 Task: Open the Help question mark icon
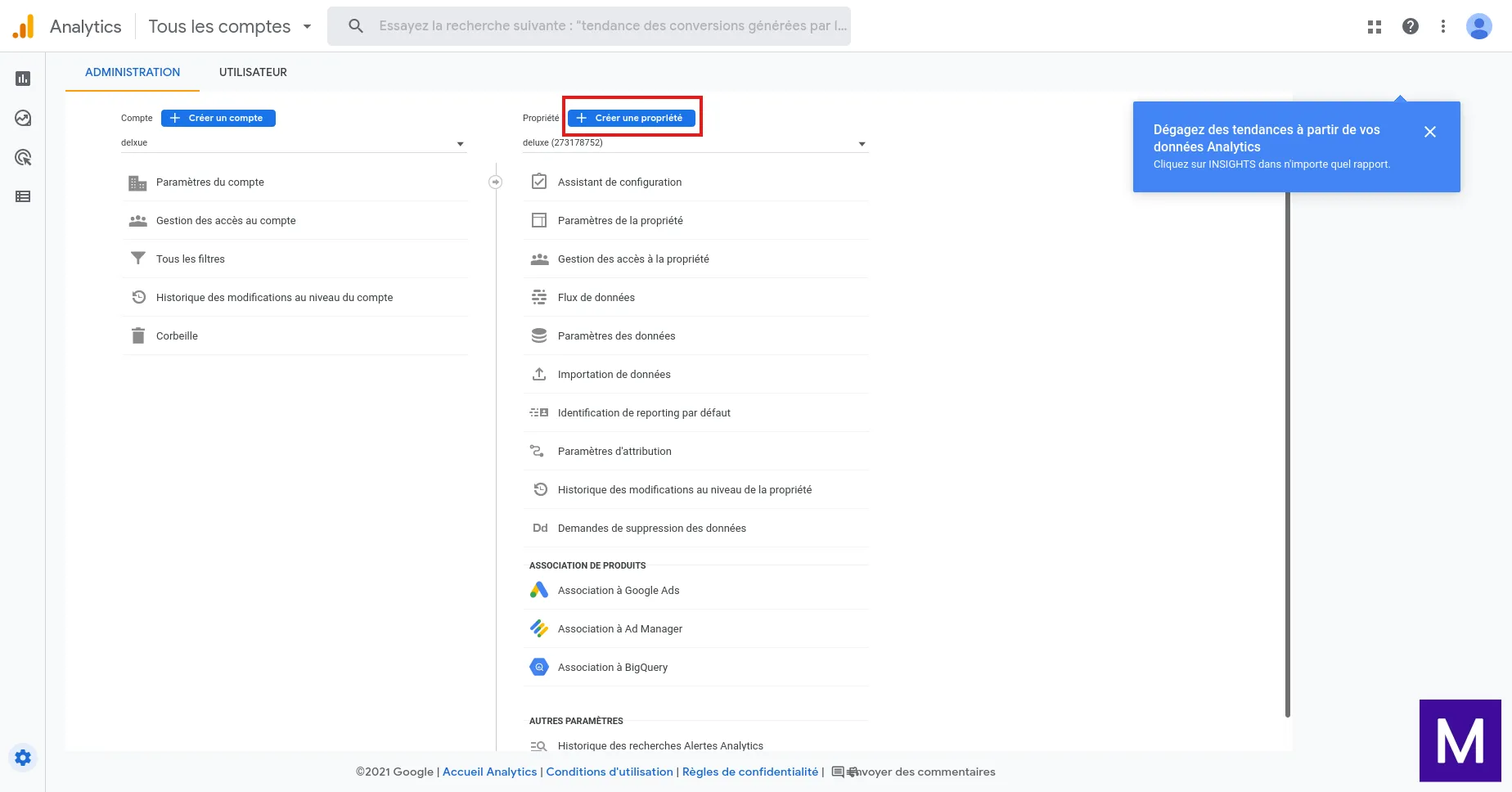click(x=1411, y=26)
